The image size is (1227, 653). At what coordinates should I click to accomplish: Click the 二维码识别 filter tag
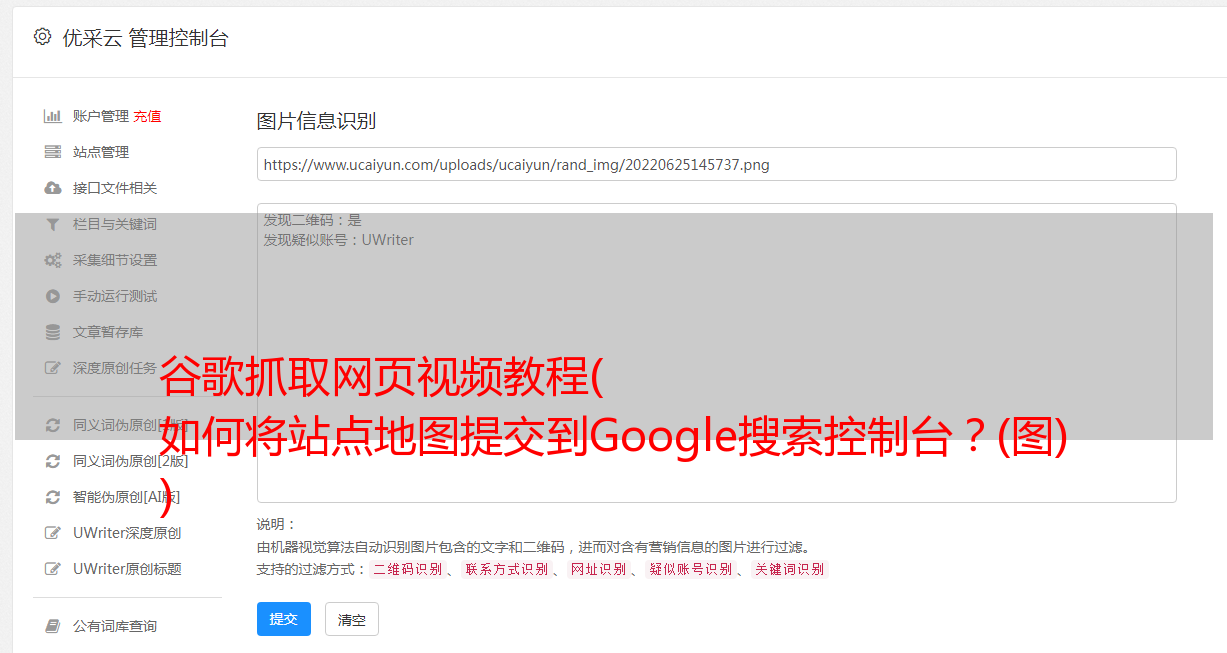click(408, 569)
